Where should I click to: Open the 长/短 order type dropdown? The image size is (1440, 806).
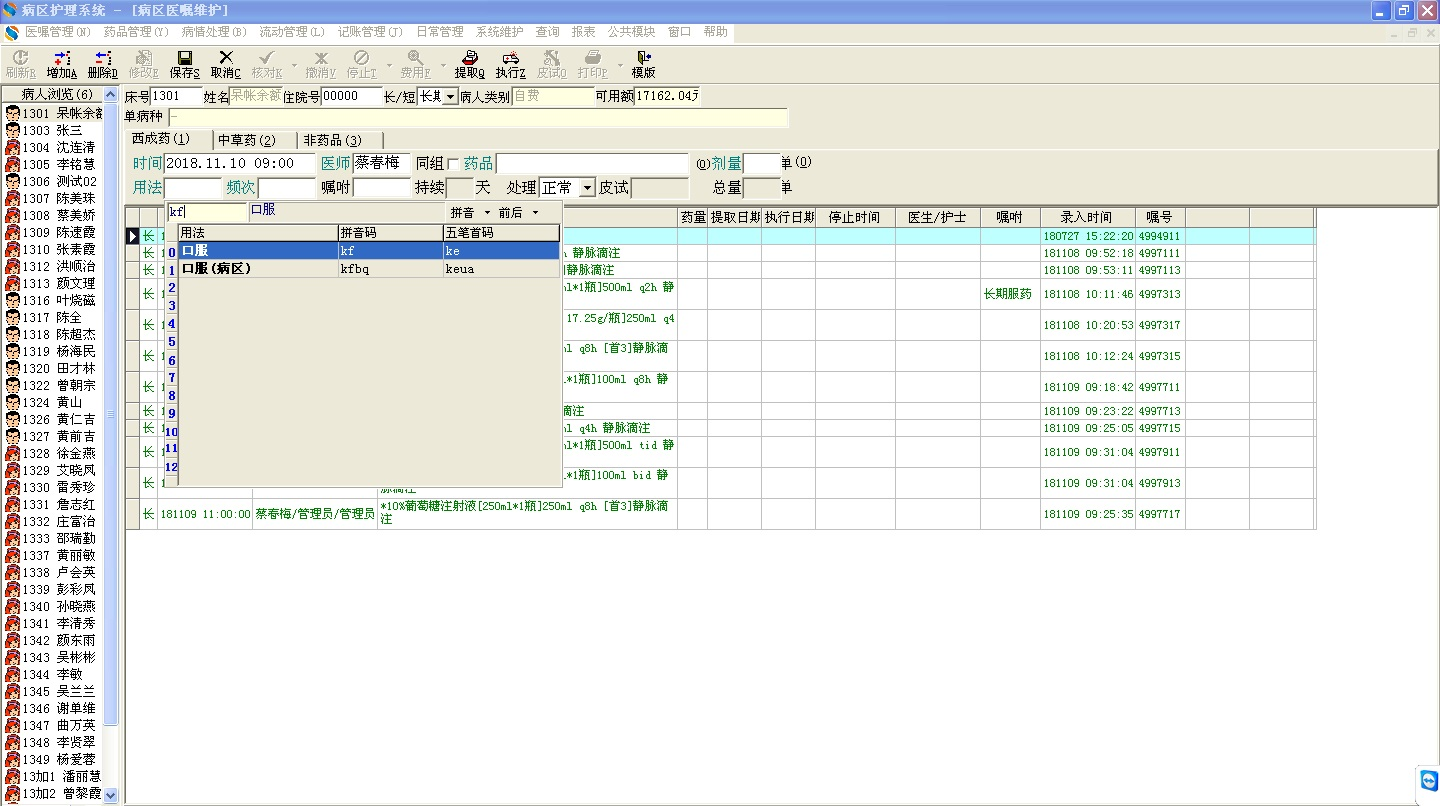450,97
